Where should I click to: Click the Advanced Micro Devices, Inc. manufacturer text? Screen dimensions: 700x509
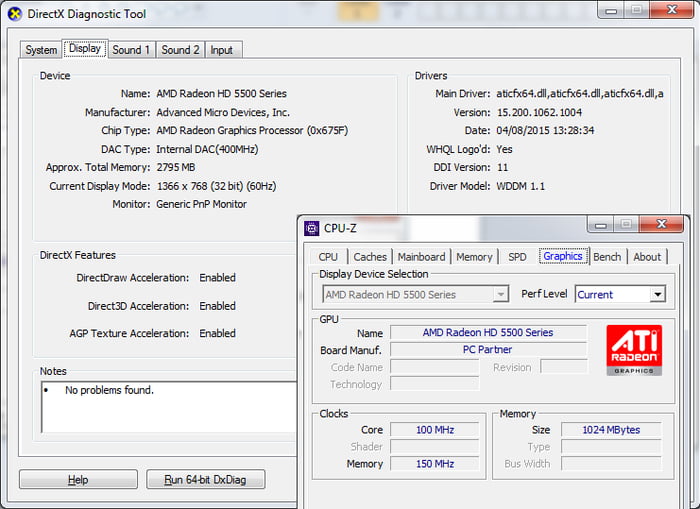click(x=223, y=113)
